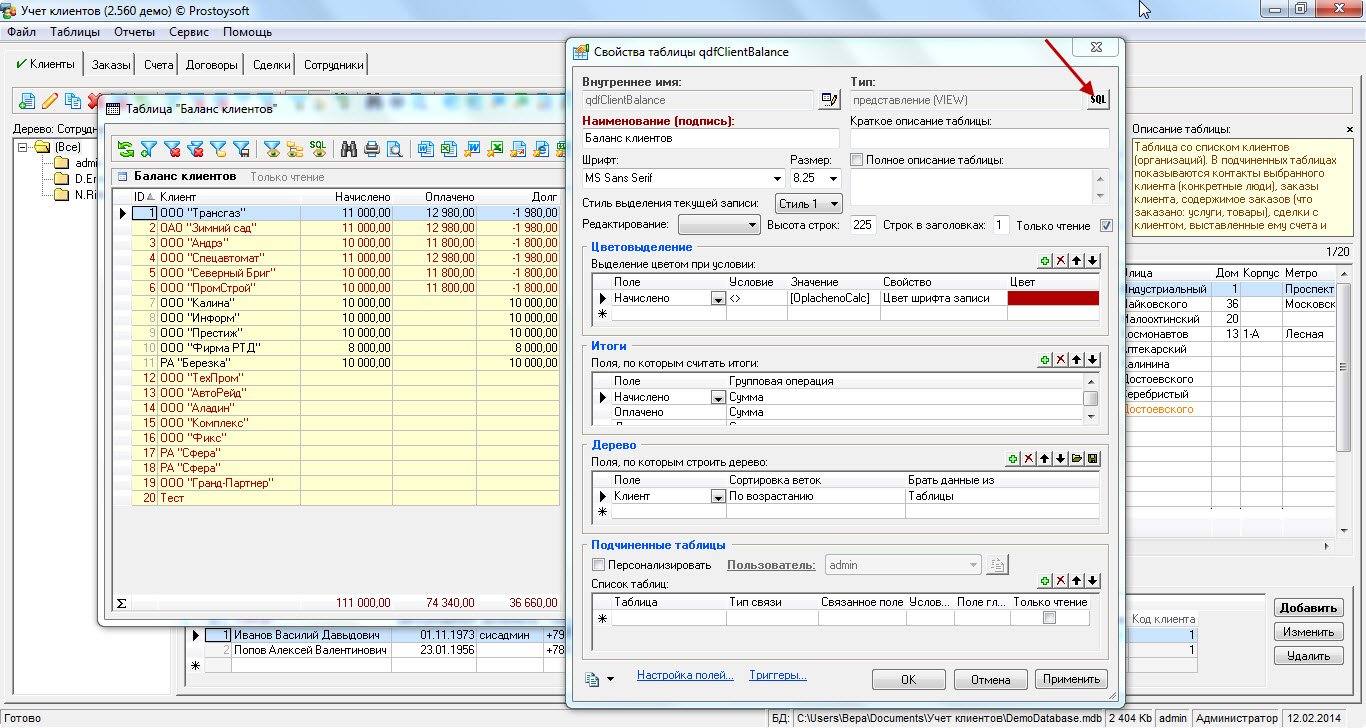Click the pencil edit icon in main toolbar
The image size is (1366, 728).
pyautogui.click(x=50, y=101)
